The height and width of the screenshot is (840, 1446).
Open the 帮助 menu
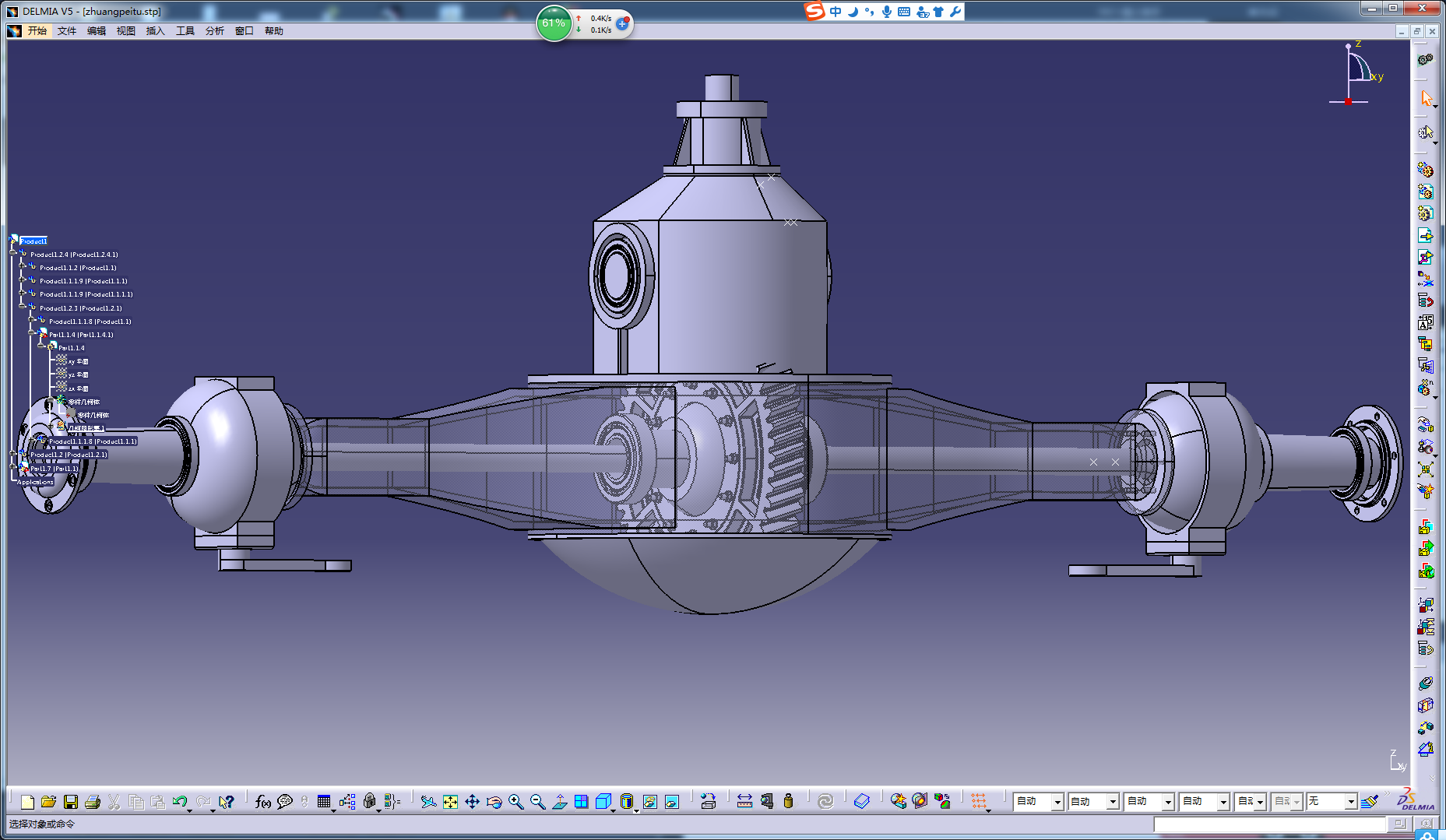[x=274, y=31]
